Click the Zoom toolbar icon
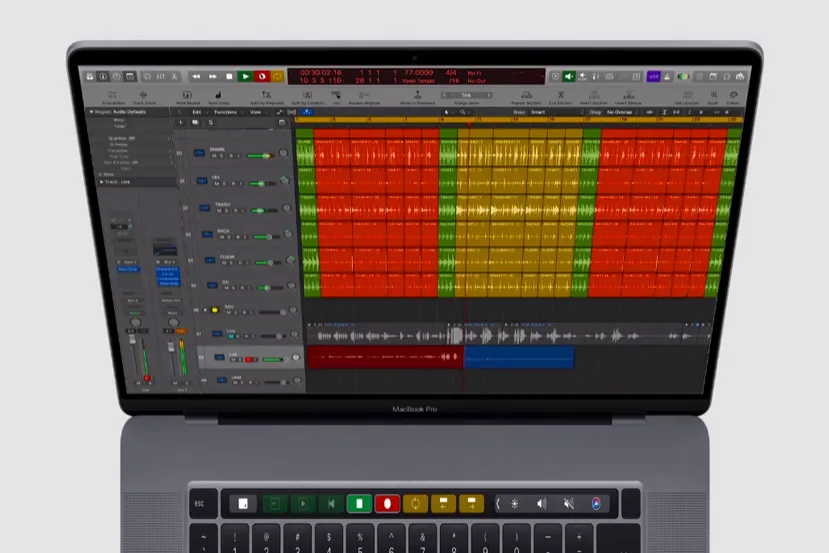This screenshot has height=553, width=829. pos(714,97)
